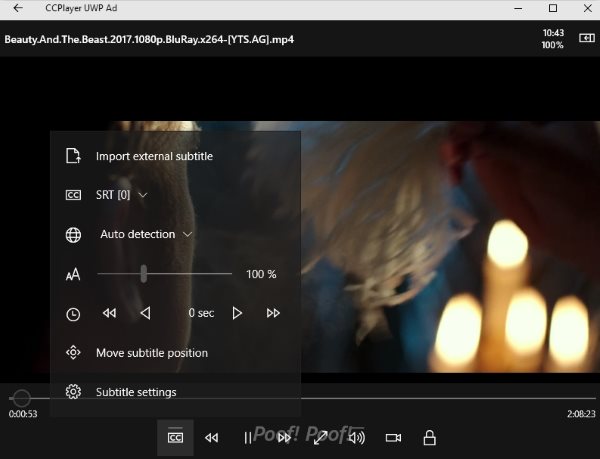Image resolution: width=600 pixels, height=459 pixels.
Task: Click the move subtitle position target icon
Action: tap(73, 352)
